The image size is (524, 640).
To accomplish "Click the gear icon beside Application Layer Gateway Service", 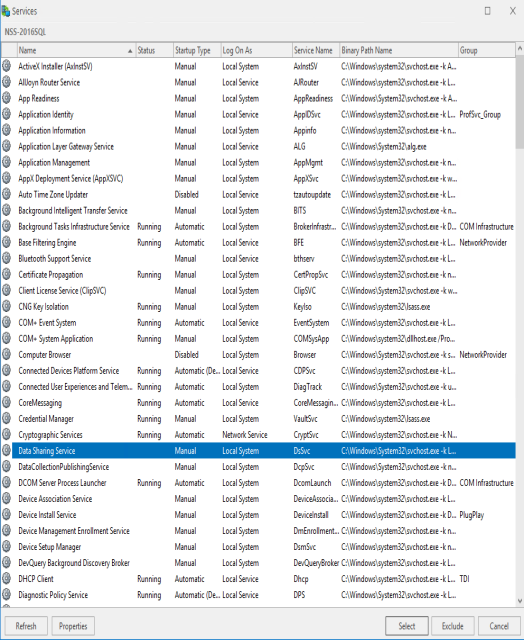I will coord(7,146).
